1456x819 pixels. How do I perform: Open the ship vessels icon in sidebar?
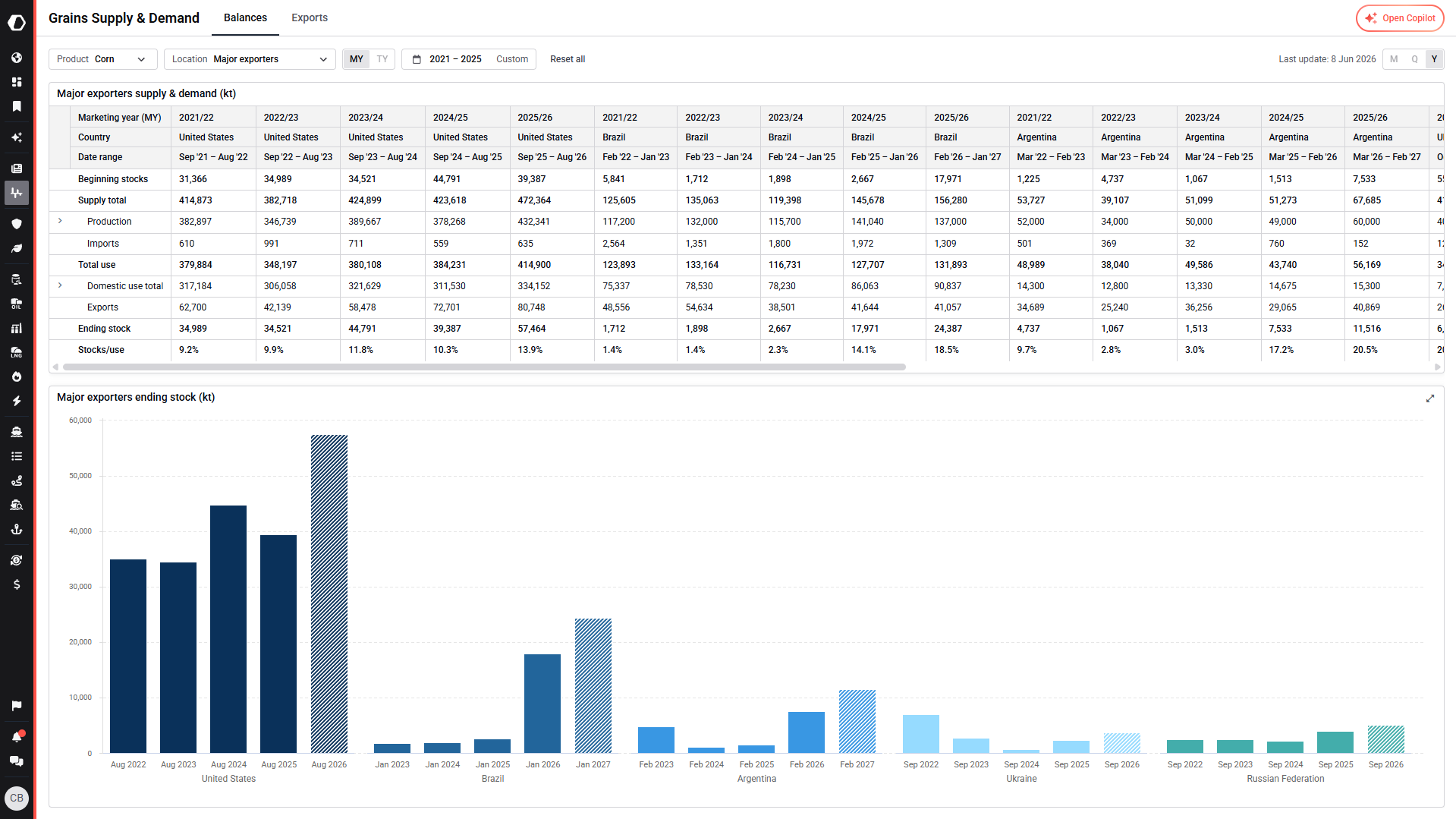pyautogui.click(x=17, y=432)
